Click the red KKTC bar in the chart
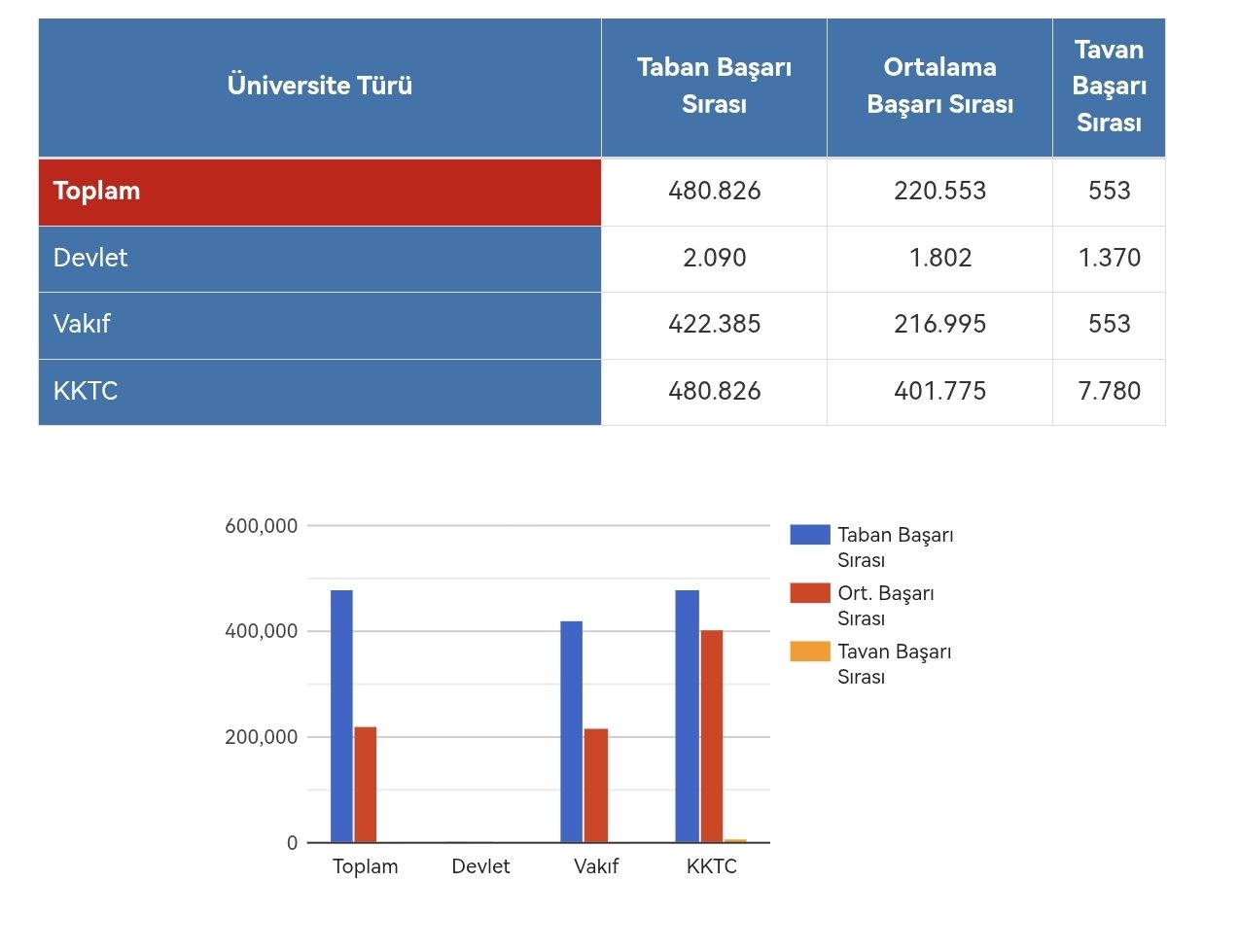1239x952 pixels. pos(712,736)
